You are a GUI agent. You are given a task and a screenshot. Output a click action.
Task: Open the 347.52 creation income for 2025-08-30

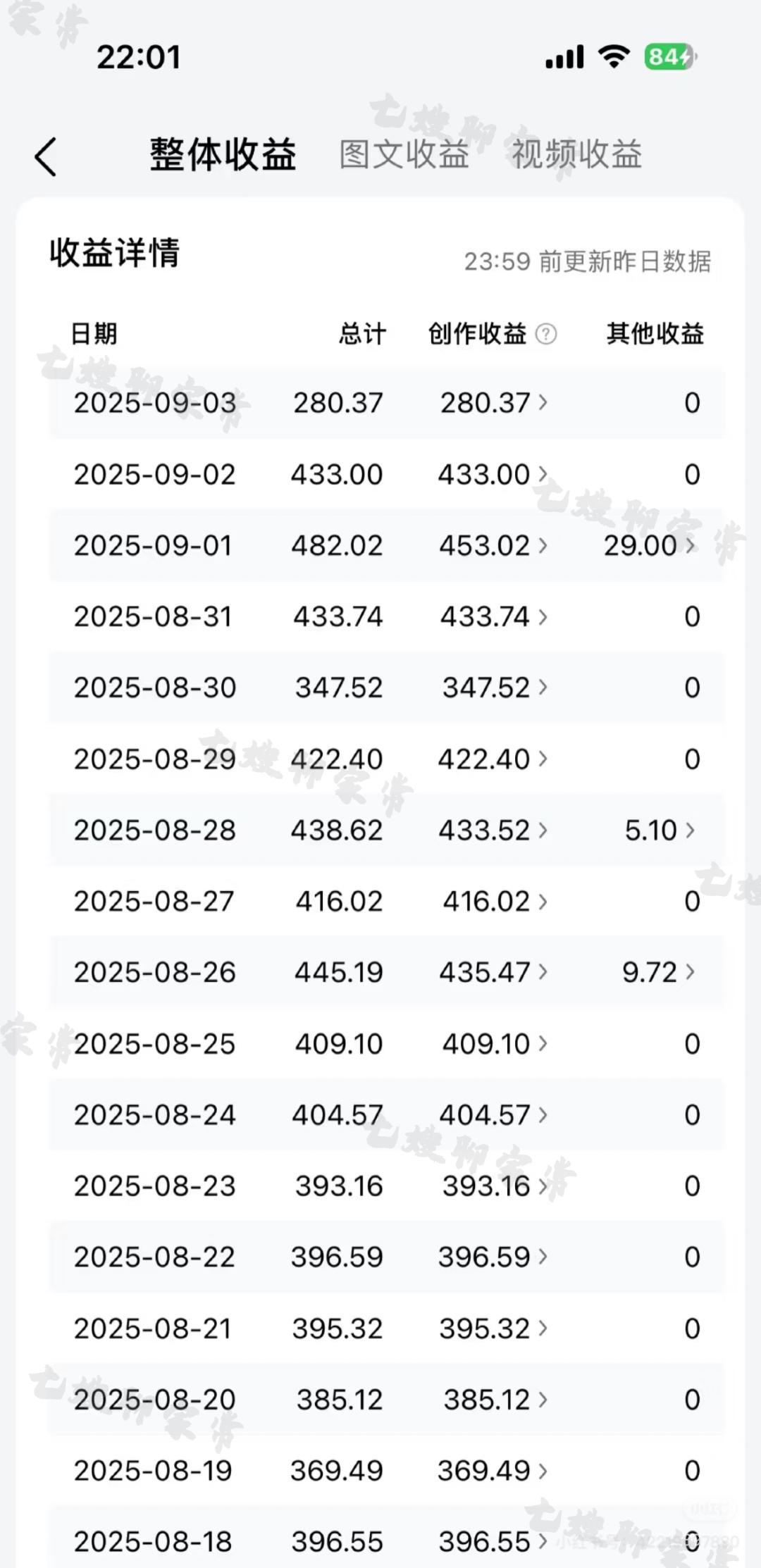coord(495,688)
